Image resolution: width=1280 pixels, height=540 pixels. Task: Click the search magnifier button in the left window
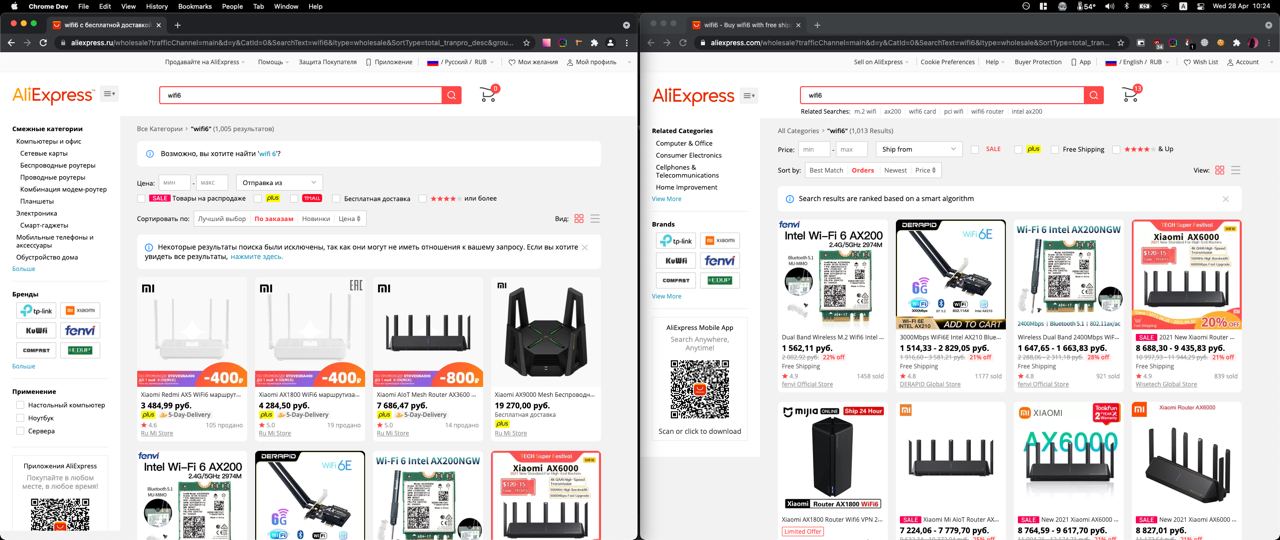pyautogui.click(x=452, y=95)
